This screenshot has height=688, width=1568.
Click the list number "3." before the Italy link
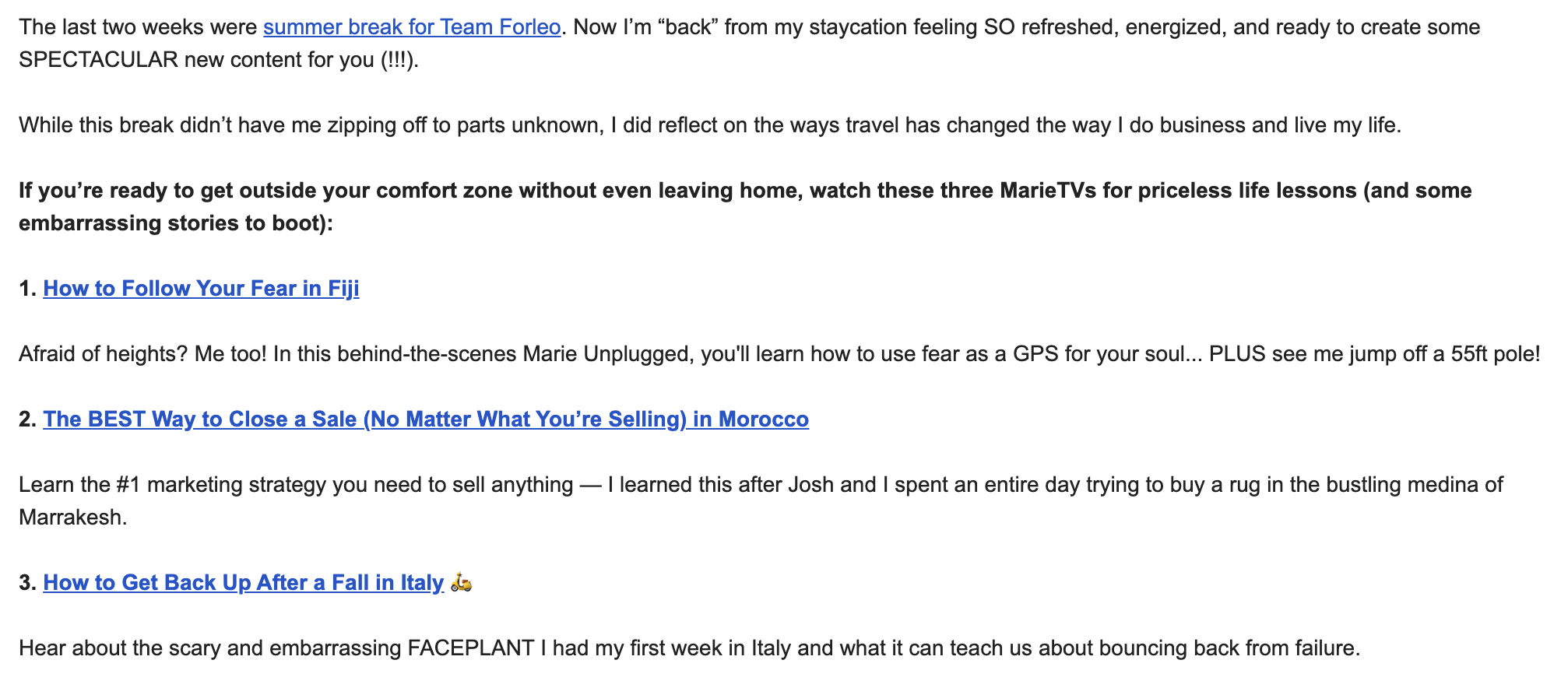28,583
